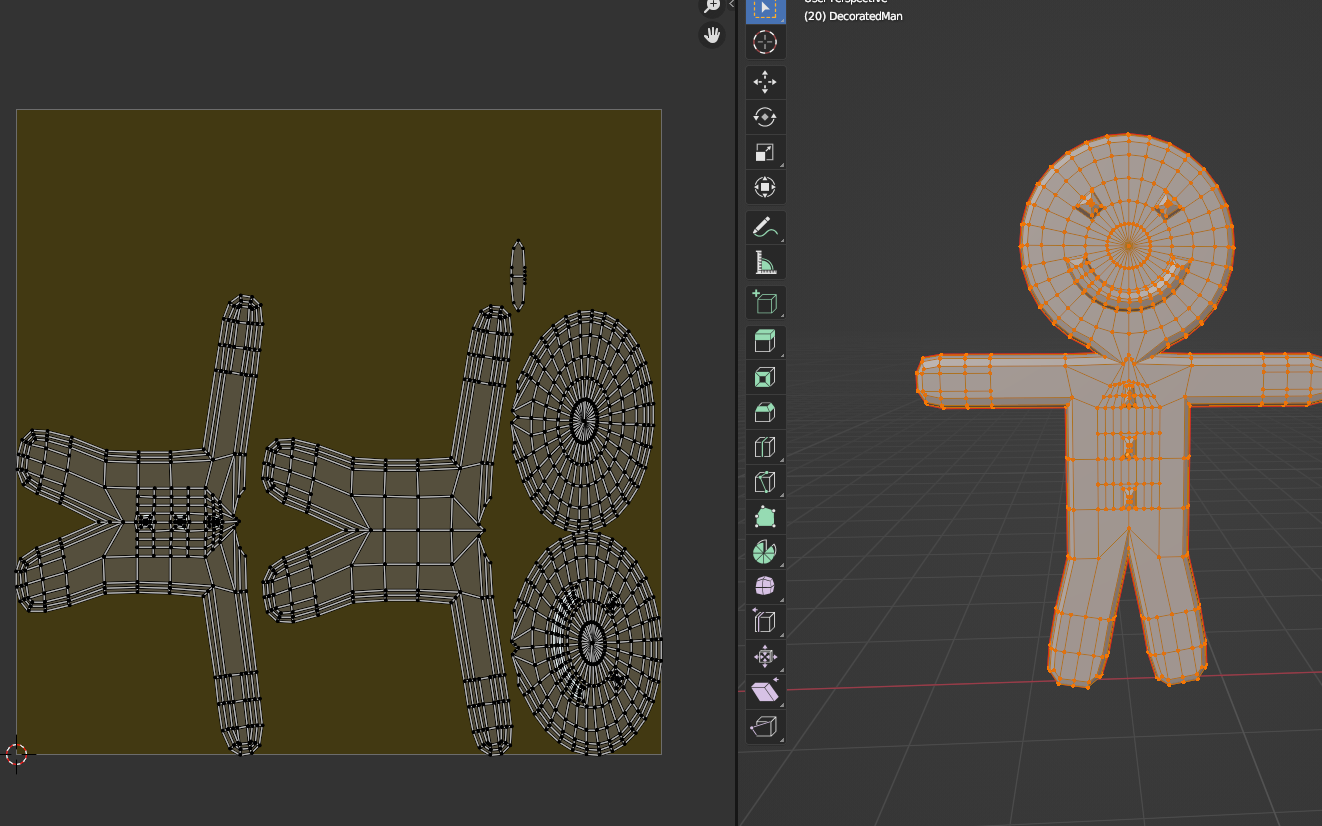The height and width of the screenshot is (826, 1322).
Task: Pick the Poly Build tool
Action: click(x=765, y=517)
